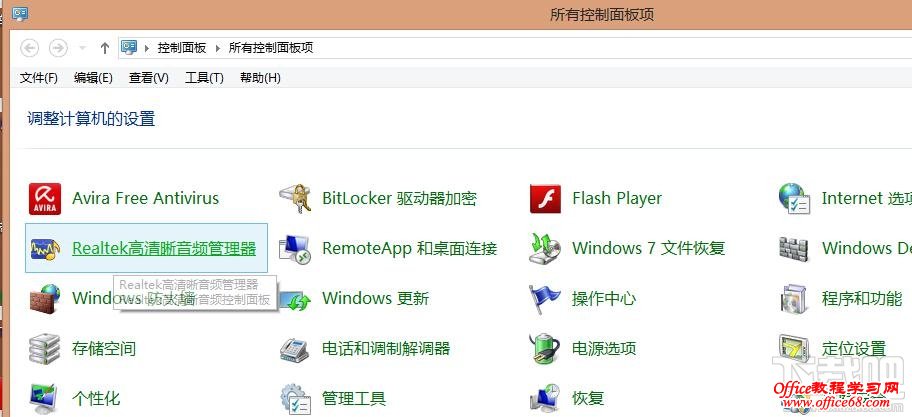This screenshot has width=912, height=417.
Task: Open the Flash Player icon
Action: (545, 198)
